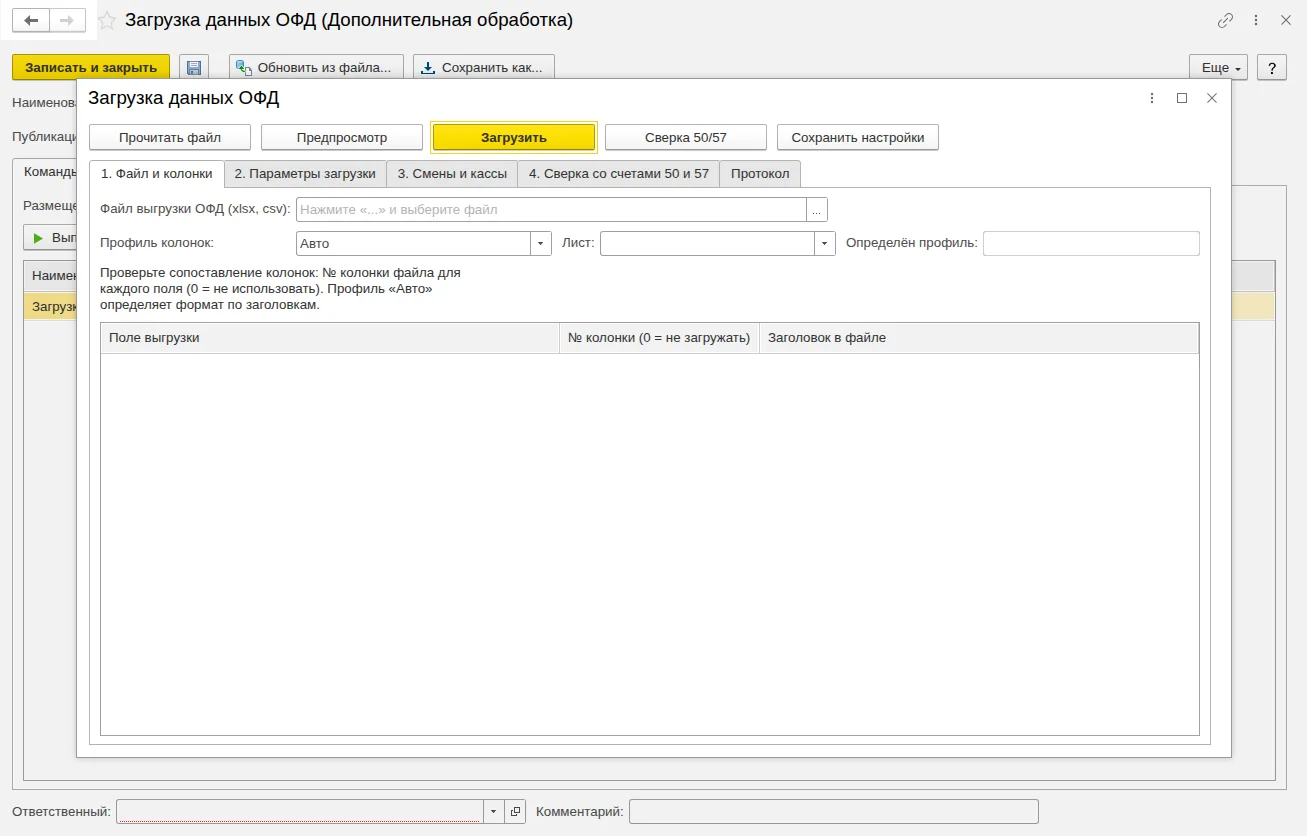Focus the Комментарий input field
Image resolution: width=1307 pixels, height=836 pixels.
(x=834, y=811)
